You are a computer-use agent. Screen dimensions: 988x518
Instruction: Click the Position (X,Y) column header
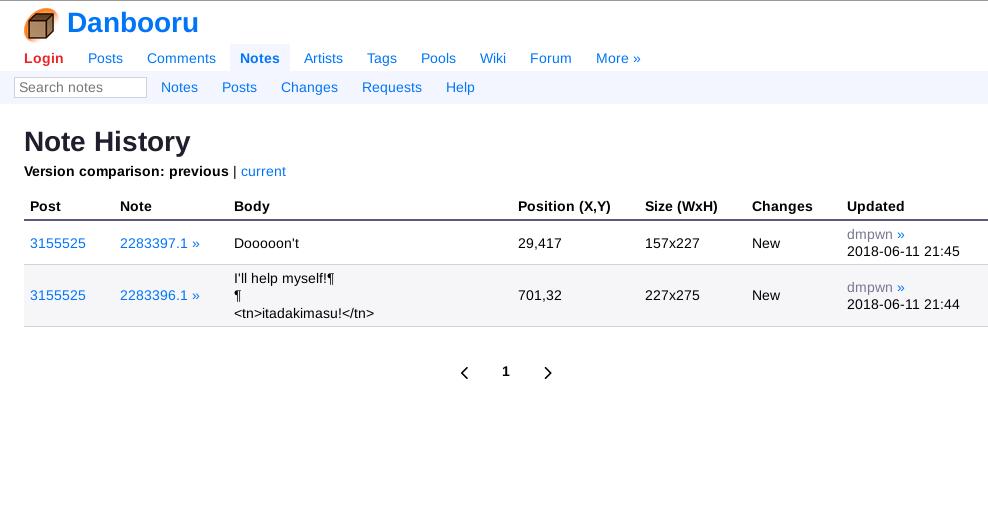(565, 207)
